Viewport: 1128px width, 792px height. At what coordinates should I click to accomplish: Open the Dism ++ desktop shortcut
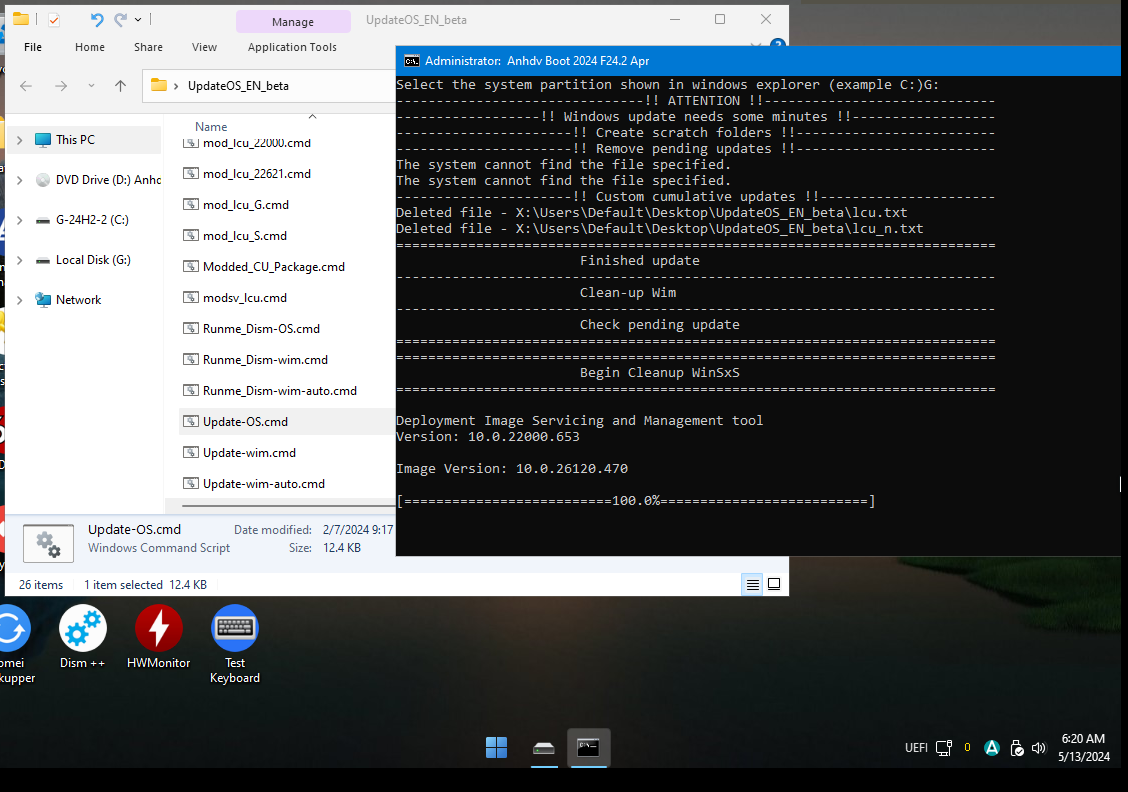[83, 637]
